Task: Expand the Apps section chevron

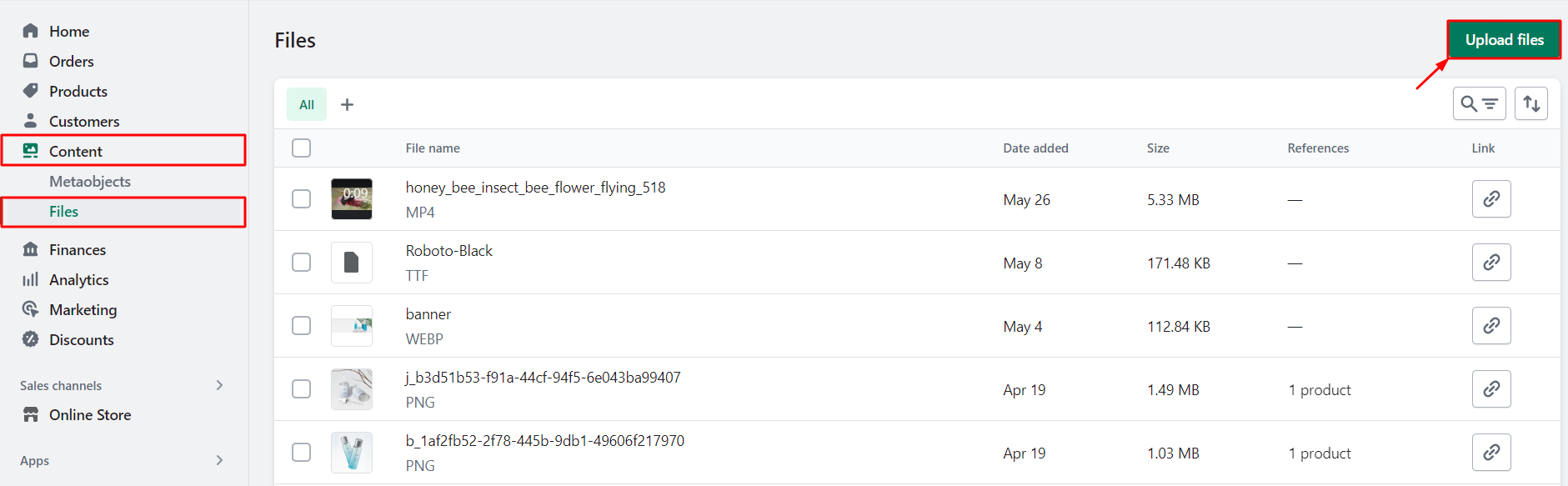Action: pyautogui.click(x=219, y=460)
